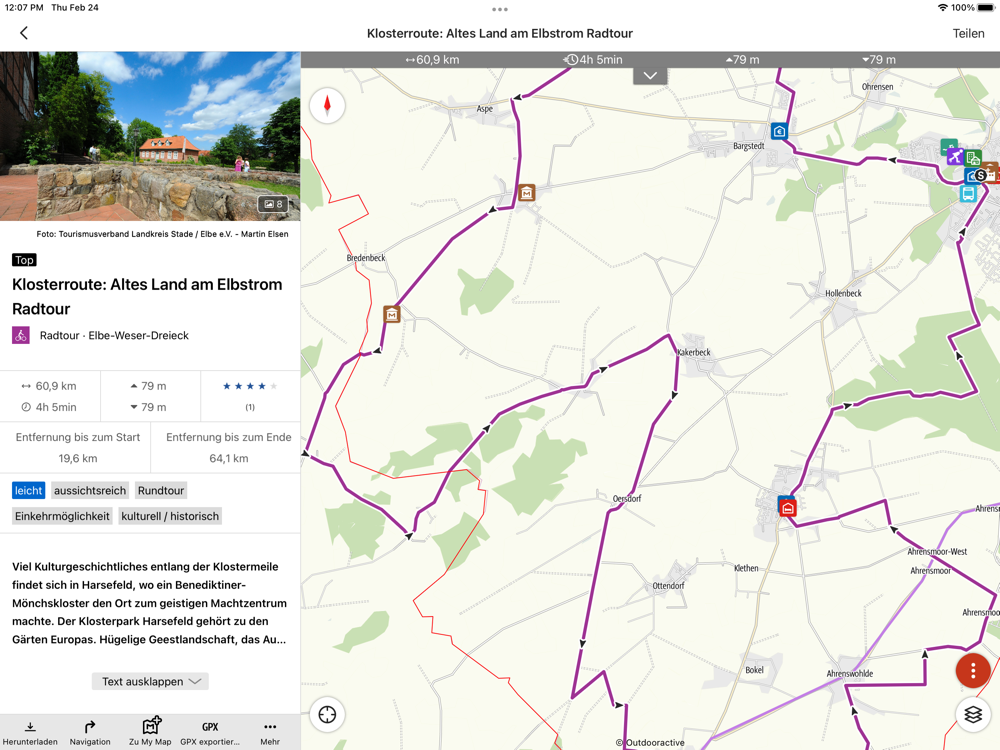Collapse the map stats chevron
The height and width of the screenshot is (750, 1000).
click(650, 76)
